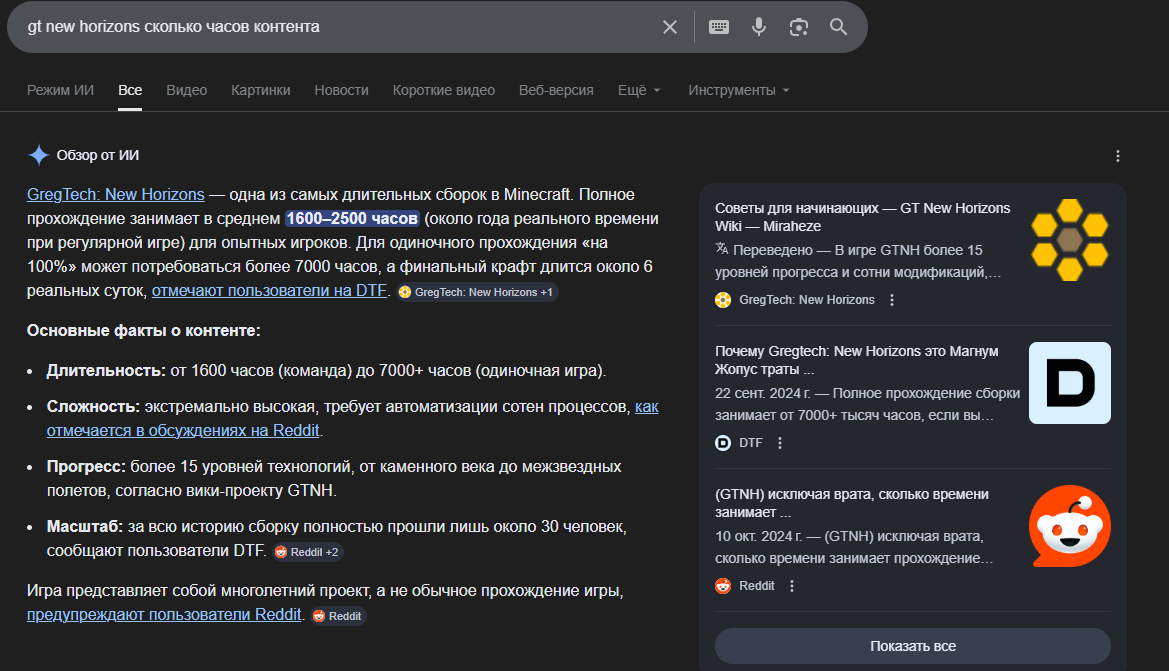
Task: Expand the Ещё dropdown menu
Action: click(x=639, y=90)
